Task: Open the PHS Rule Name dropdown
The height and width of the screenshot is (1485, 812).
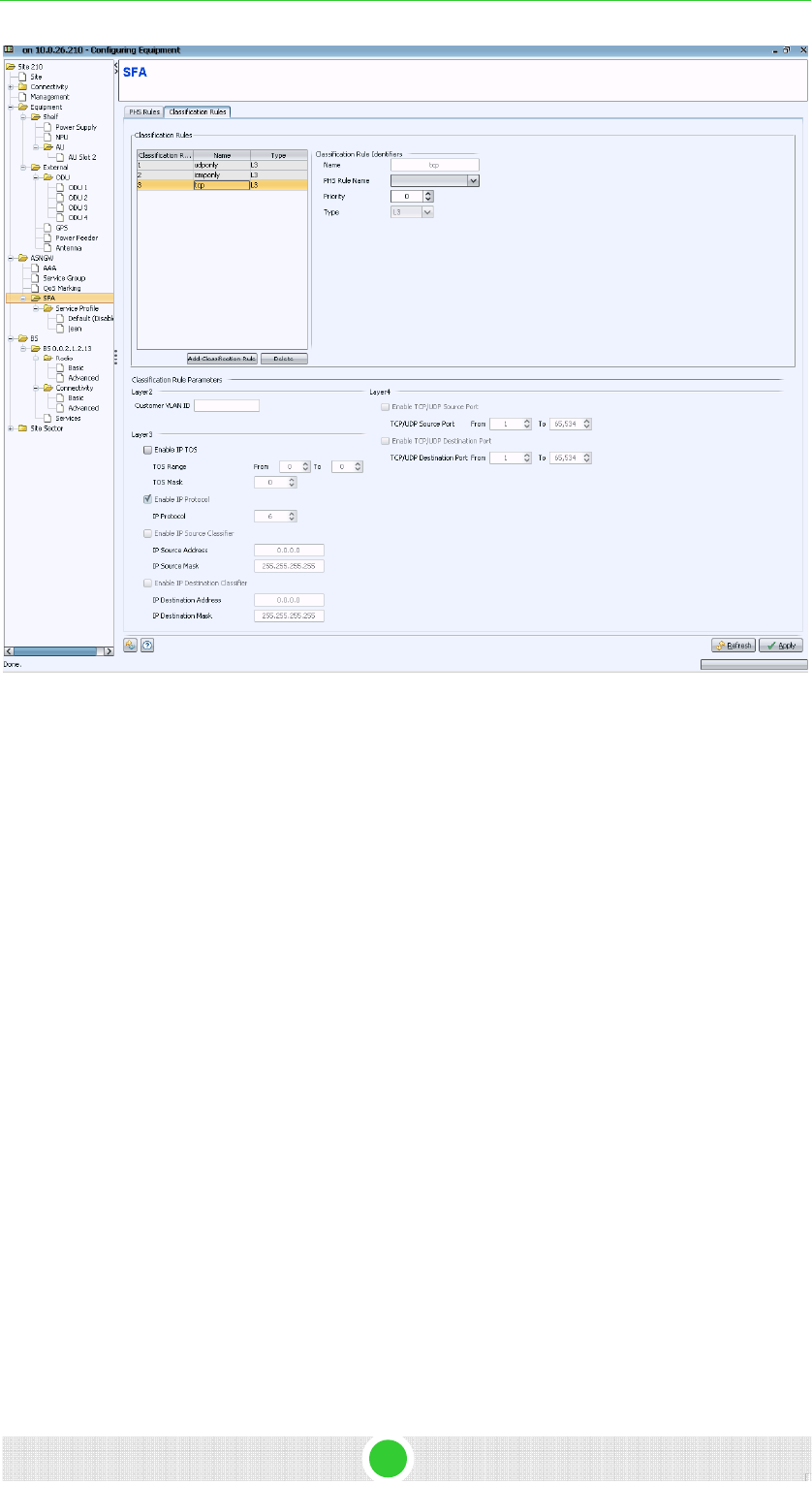Action: click(473, 180)
